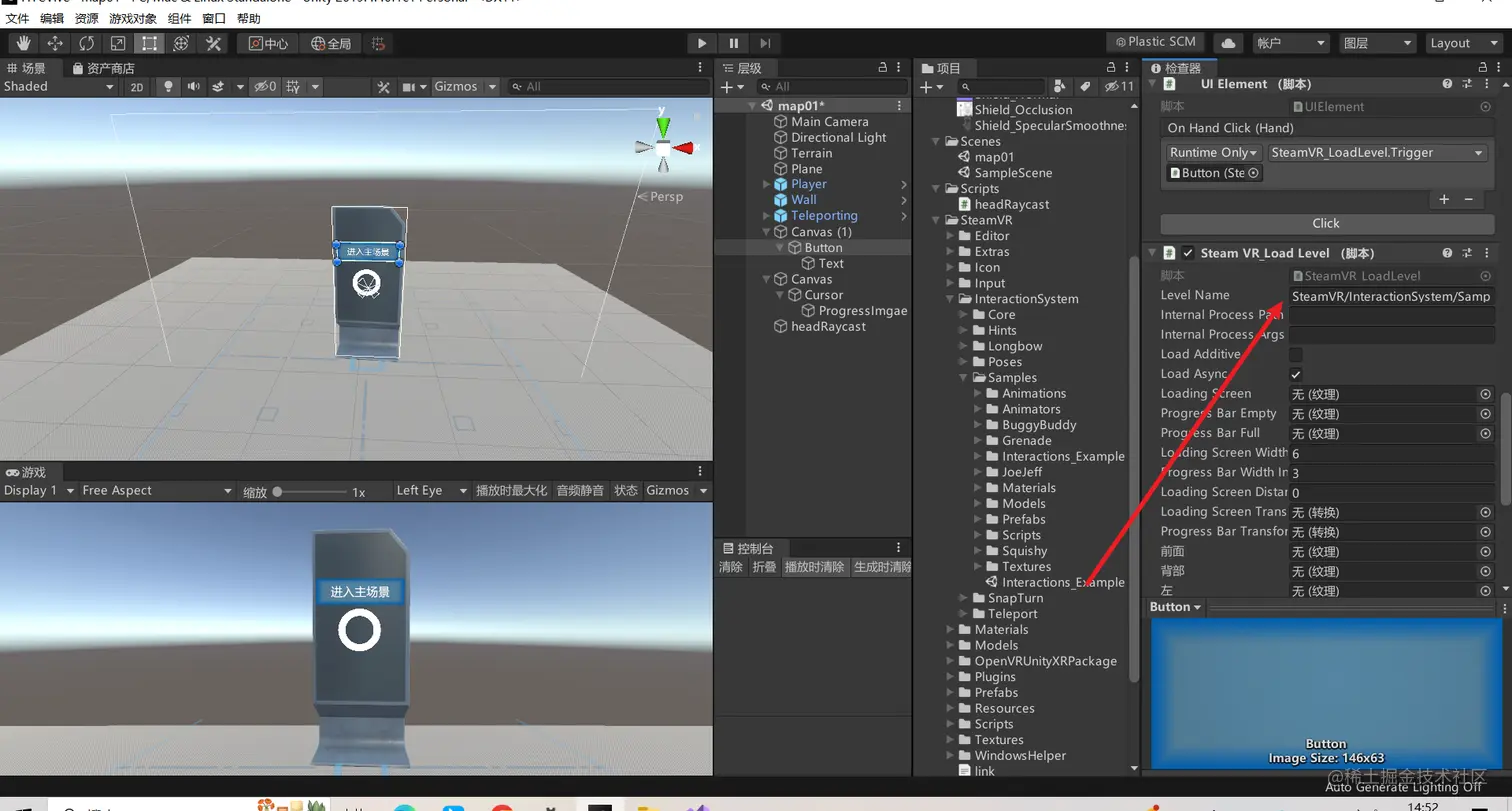Open help for UI Element component

click(x=1447, y=85)
